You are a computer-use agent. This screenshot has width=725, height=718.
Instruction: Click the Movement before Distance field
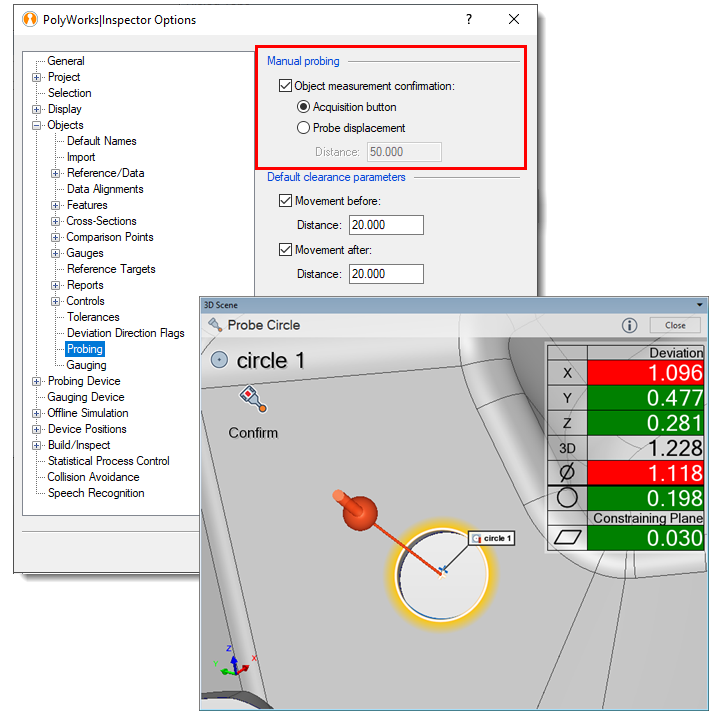pyautogui.click(x=386, y=225)
